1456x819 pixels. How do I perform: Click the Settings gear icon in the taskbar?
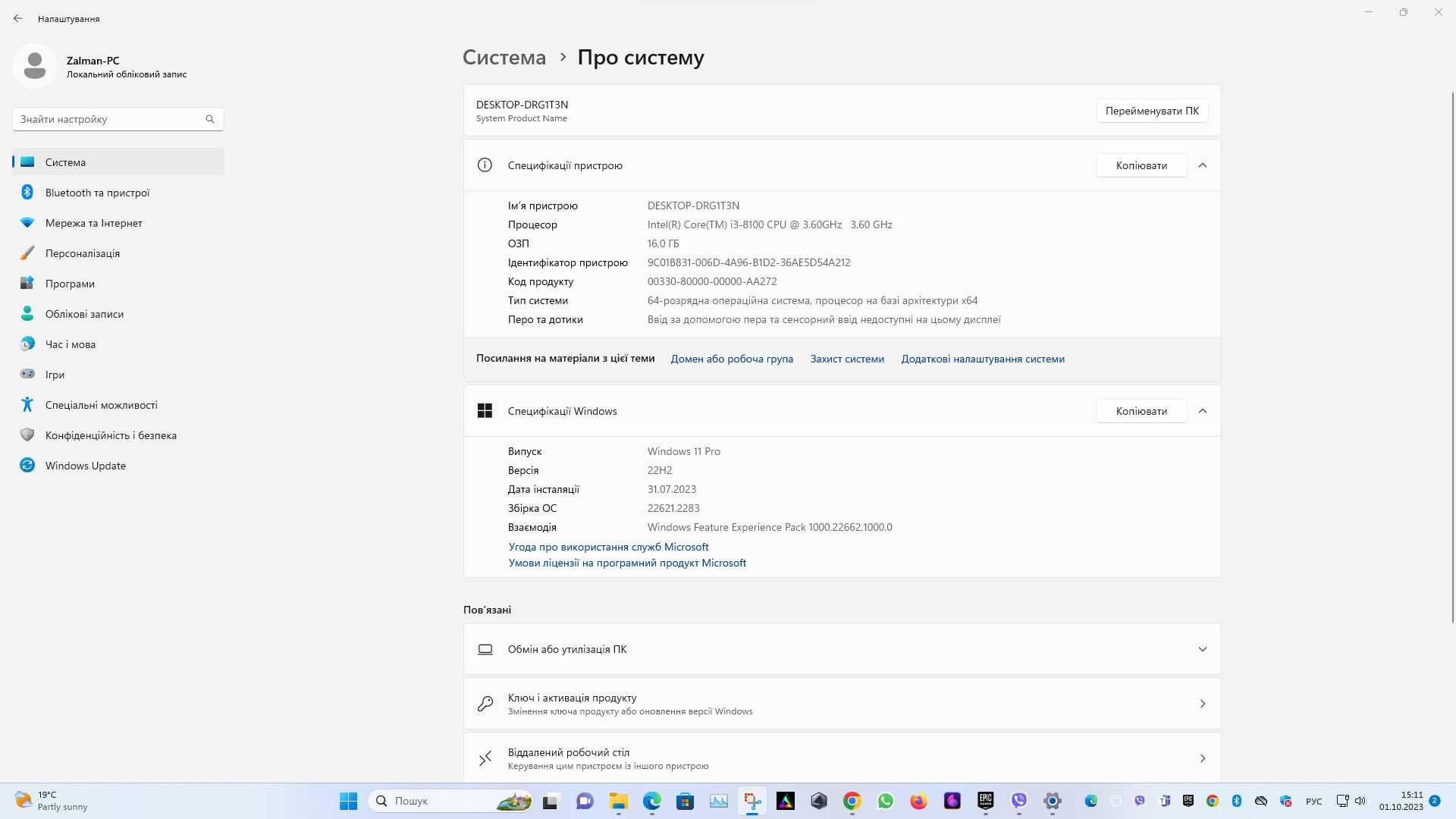click(x=1053, y=801)
